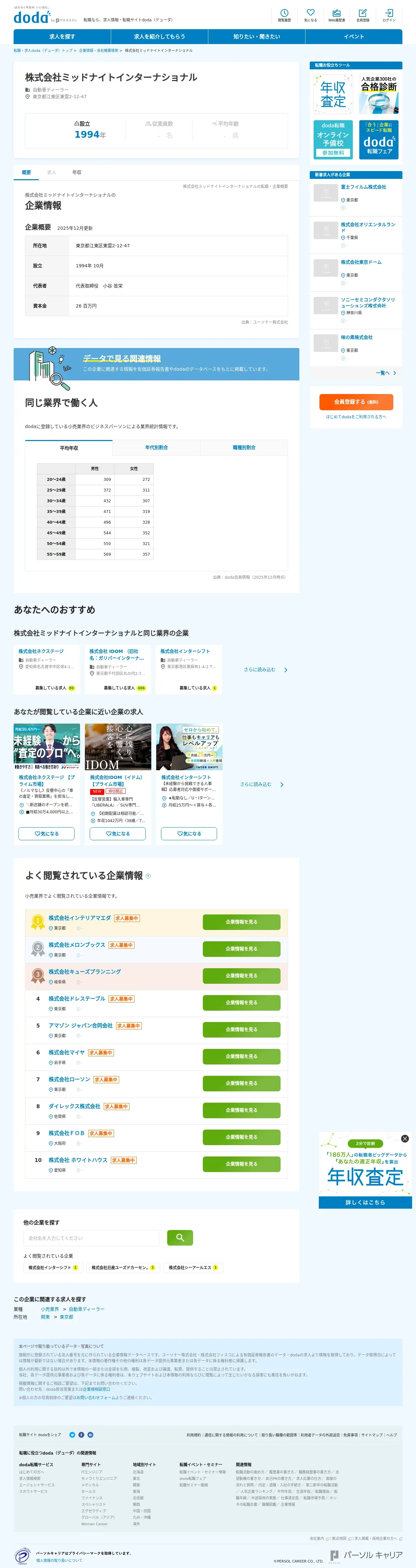
Task: Click the doda logo
Action: coord(32,17)
